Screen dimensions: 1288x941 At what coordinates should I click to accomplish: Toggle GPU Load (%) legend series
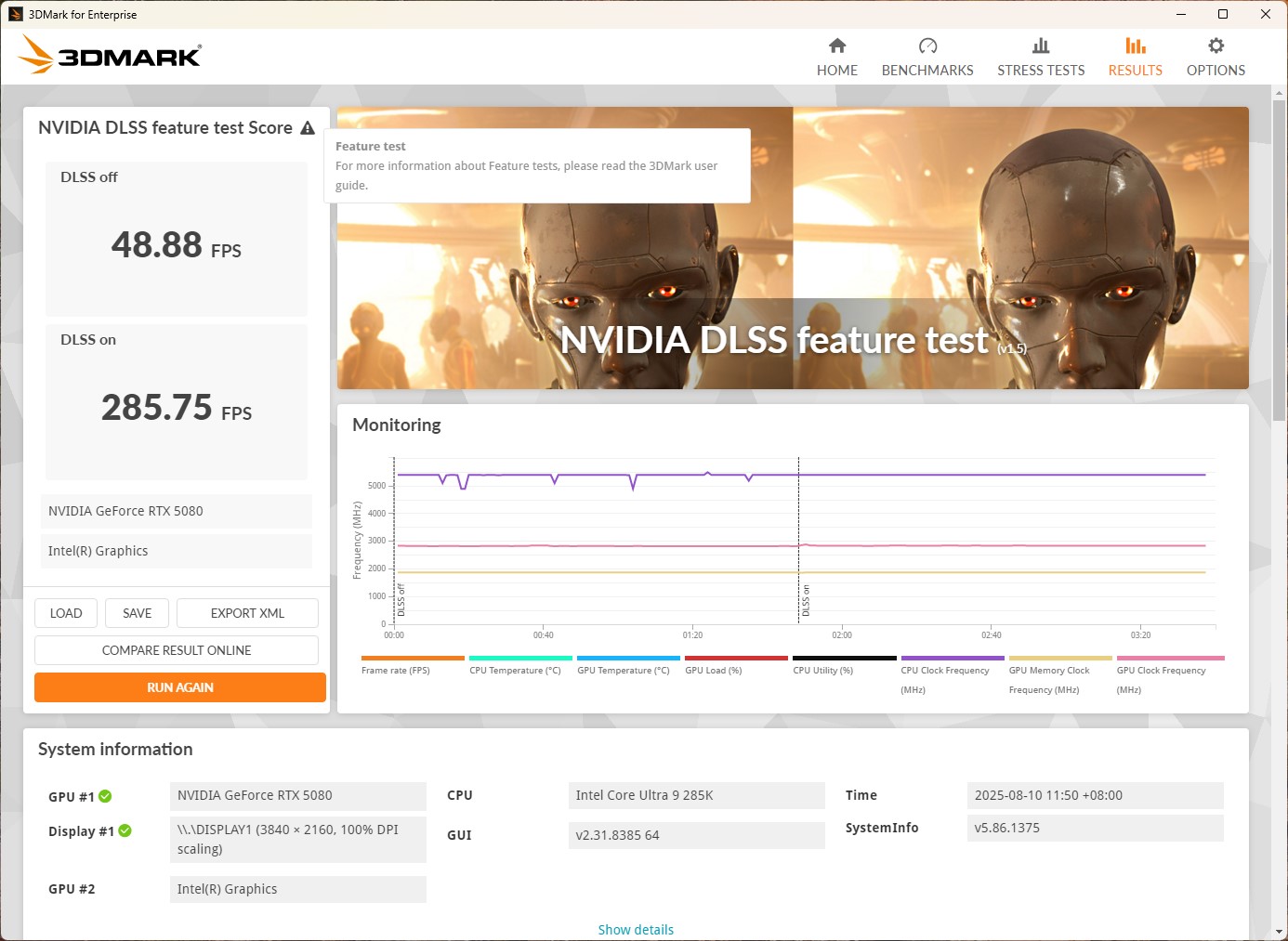point(713,670)
